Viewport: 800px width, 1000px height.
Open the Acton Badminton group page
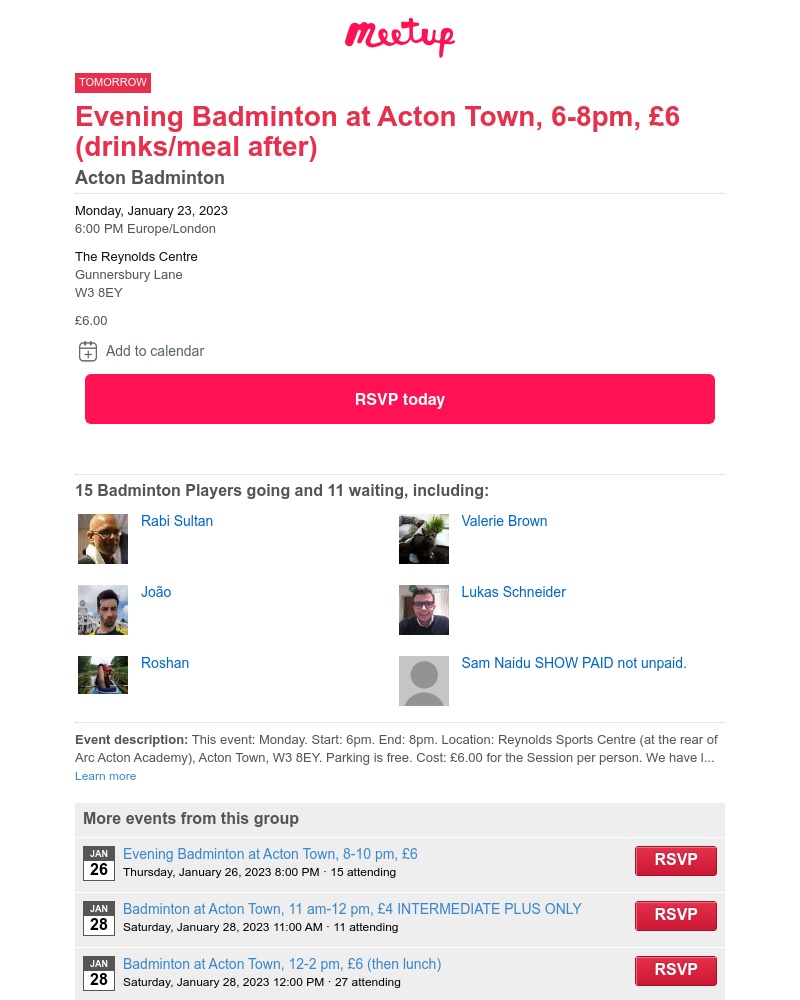coord(149,178)
